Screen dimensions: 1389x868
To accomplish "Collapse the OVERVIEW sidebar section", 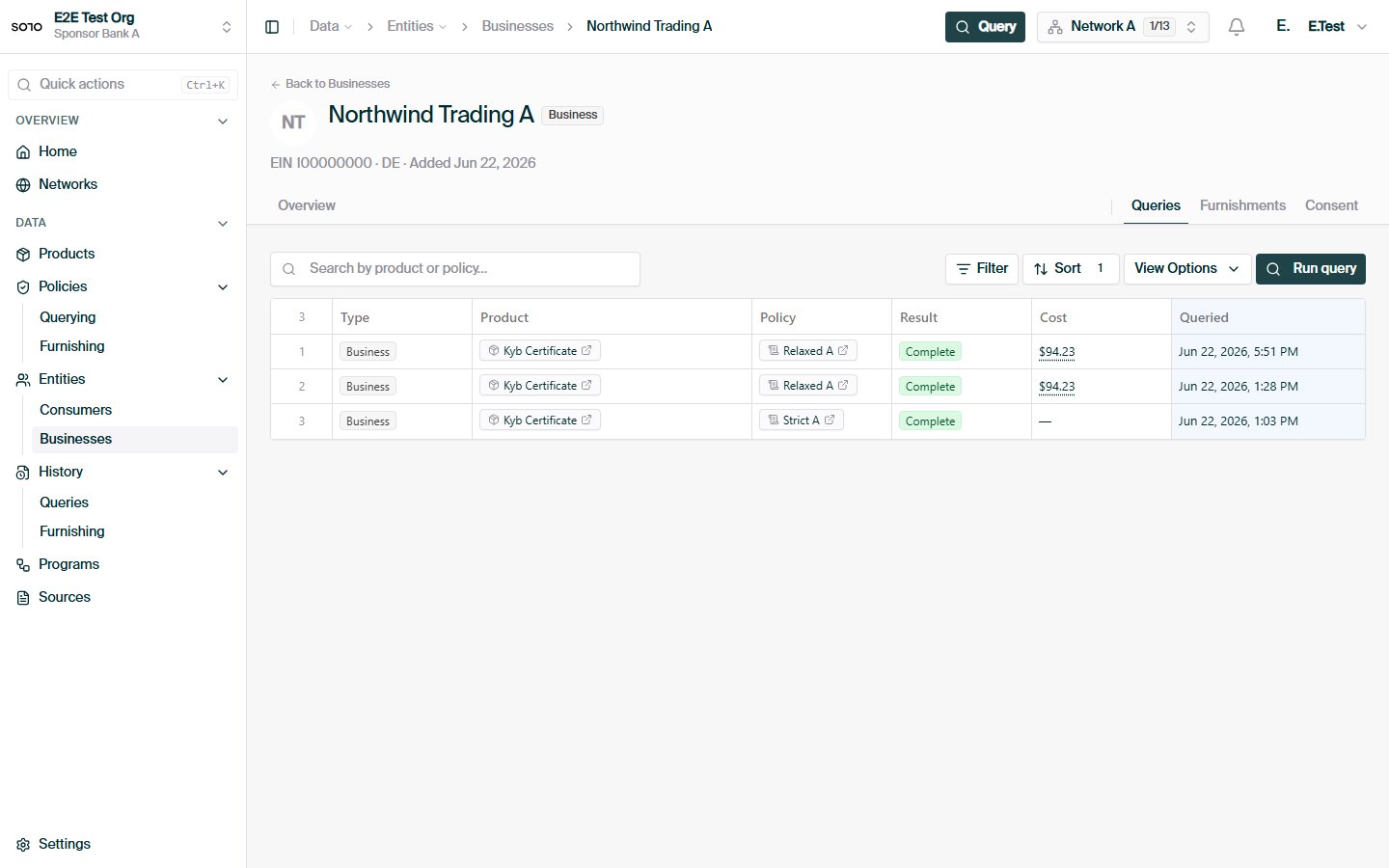I will point(223,122).
